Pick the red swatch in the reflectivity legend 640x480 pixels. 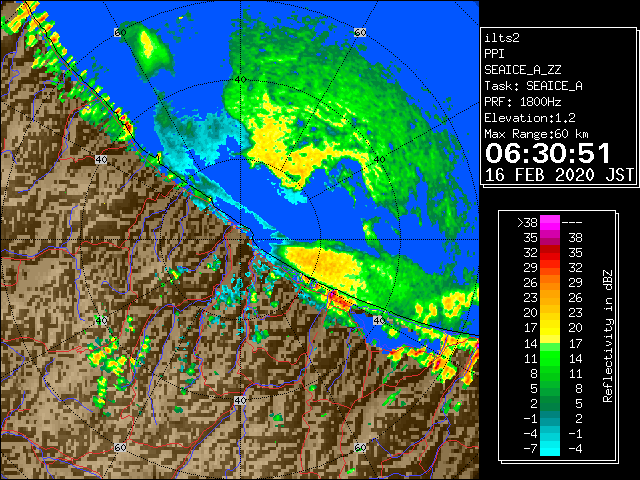tap(550, 253)
